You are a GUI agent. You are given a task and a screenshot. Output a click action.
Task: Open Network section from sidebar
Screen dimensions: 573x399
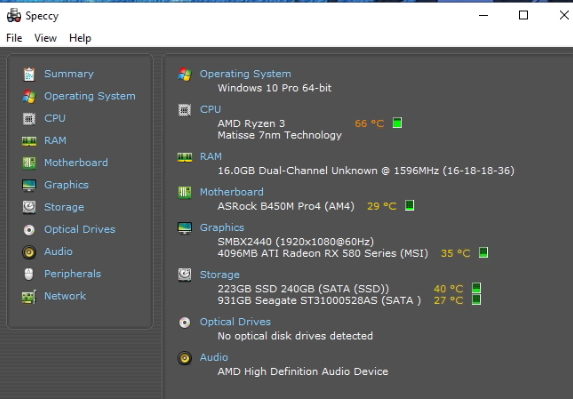tap(65, 296)
